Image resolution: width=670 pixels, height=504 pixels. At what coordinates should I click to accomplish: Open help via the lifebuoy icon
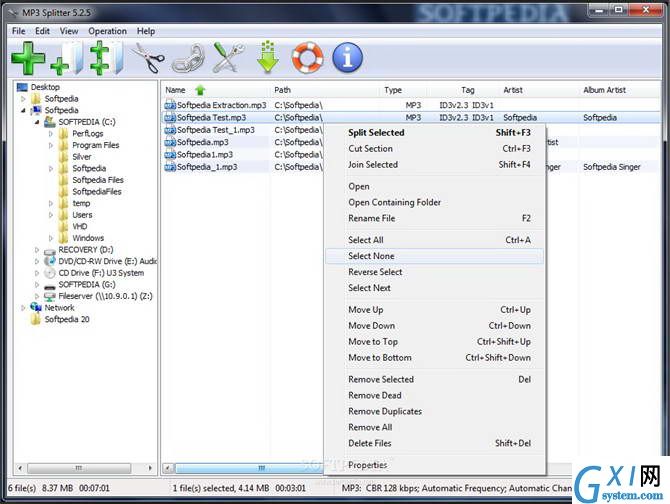(x=307, y=58)
